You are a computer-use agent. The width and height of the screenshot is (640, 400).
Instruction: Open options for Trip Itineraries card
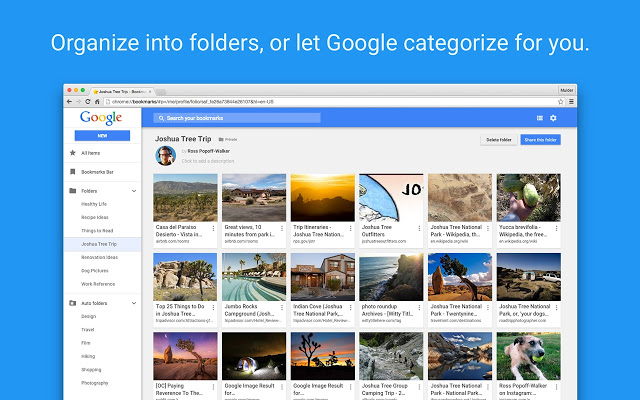[350, 229]
